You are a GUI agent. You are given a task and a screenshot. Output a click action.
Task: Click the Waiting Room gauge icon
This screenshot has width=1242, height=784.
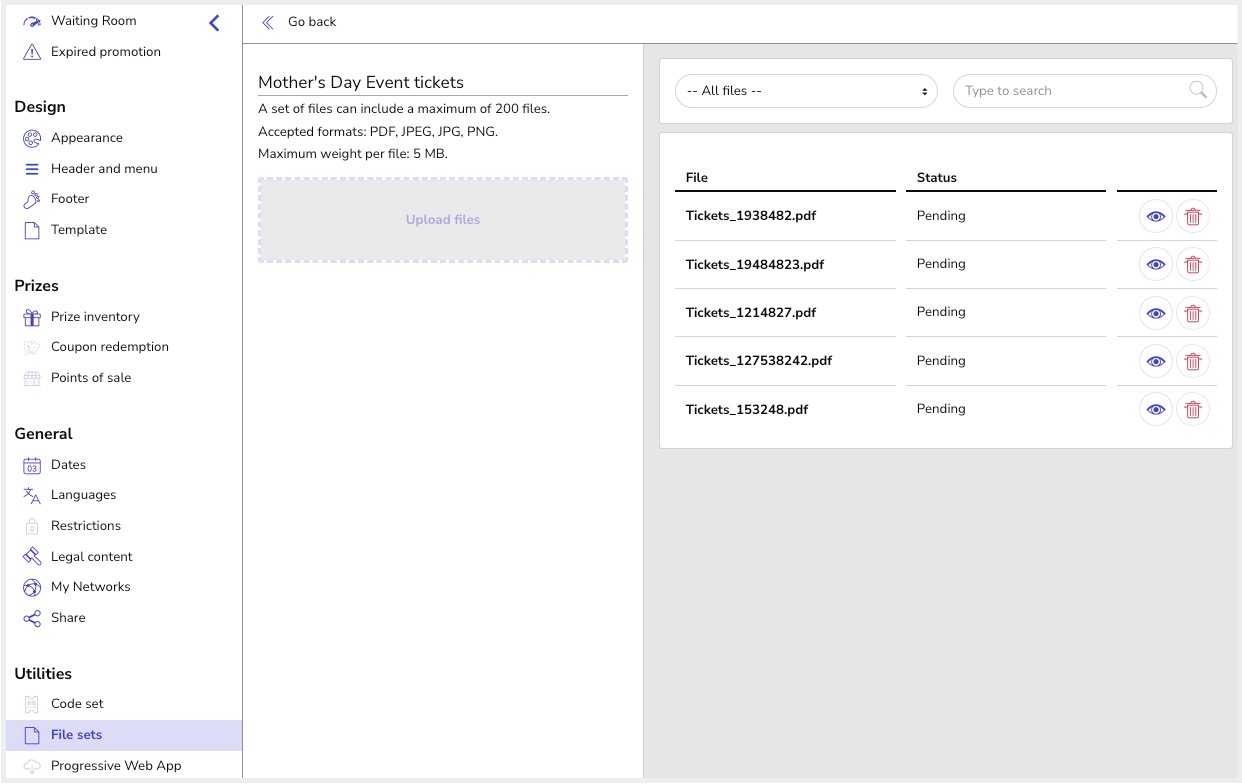click(32, 21)
